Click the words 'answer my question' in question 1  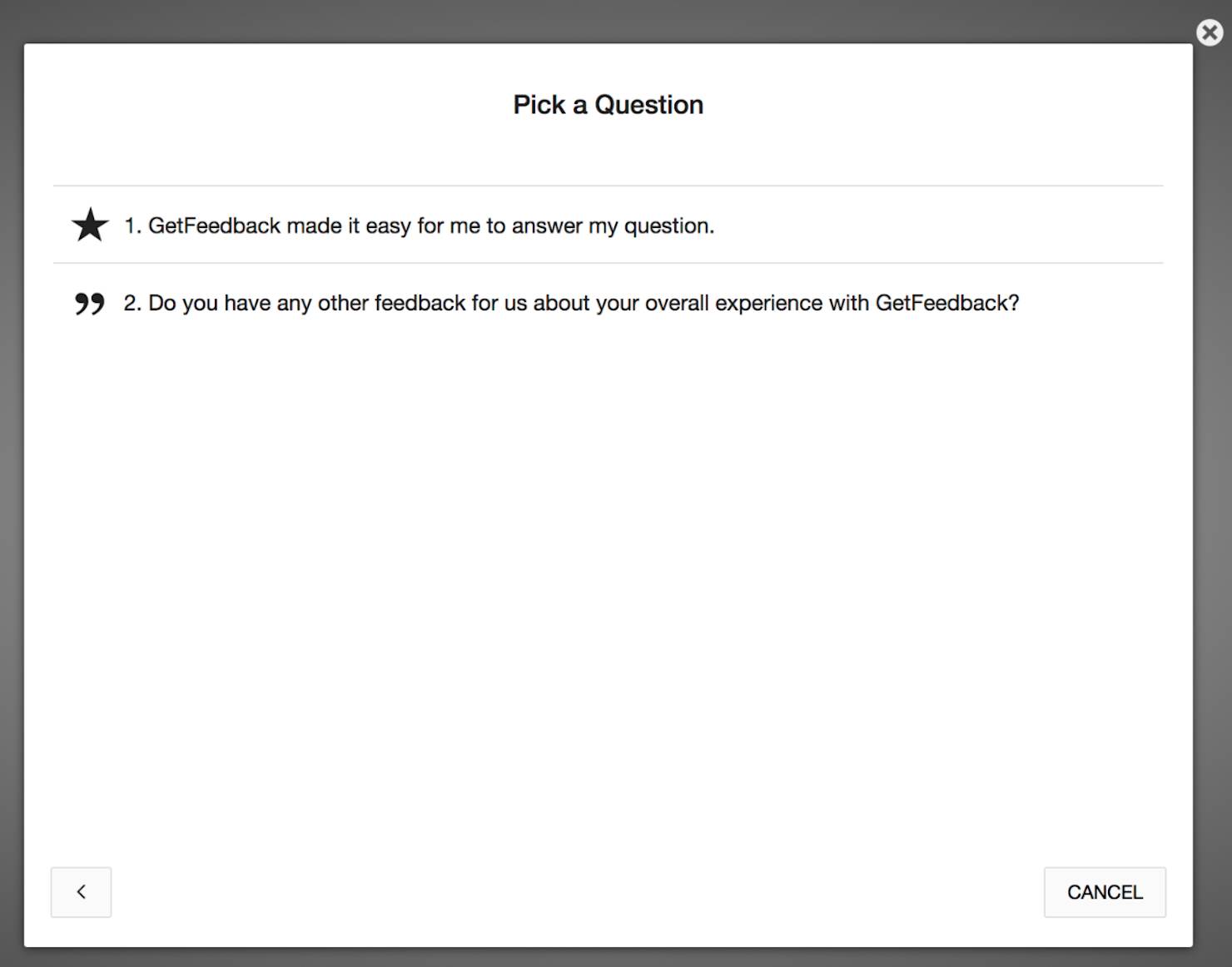[x=612, y=226]
